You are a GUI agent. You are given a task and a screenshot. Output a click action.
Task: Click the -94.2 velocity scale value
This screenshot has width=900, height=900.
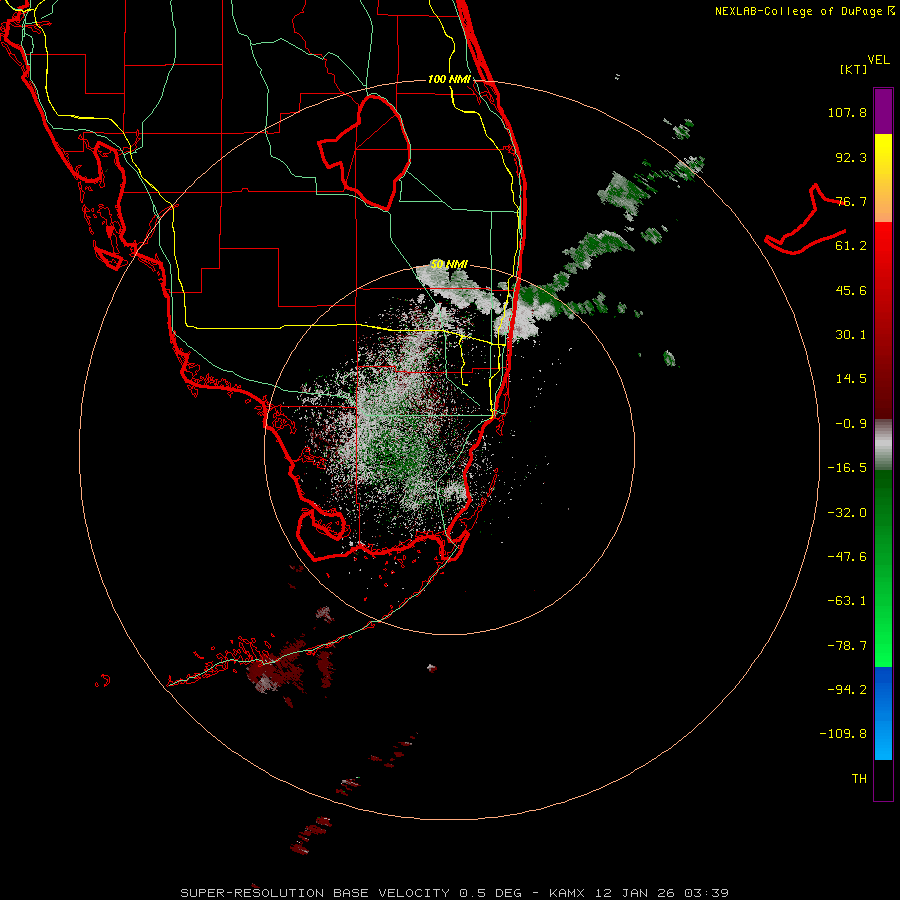click(847, 689)
